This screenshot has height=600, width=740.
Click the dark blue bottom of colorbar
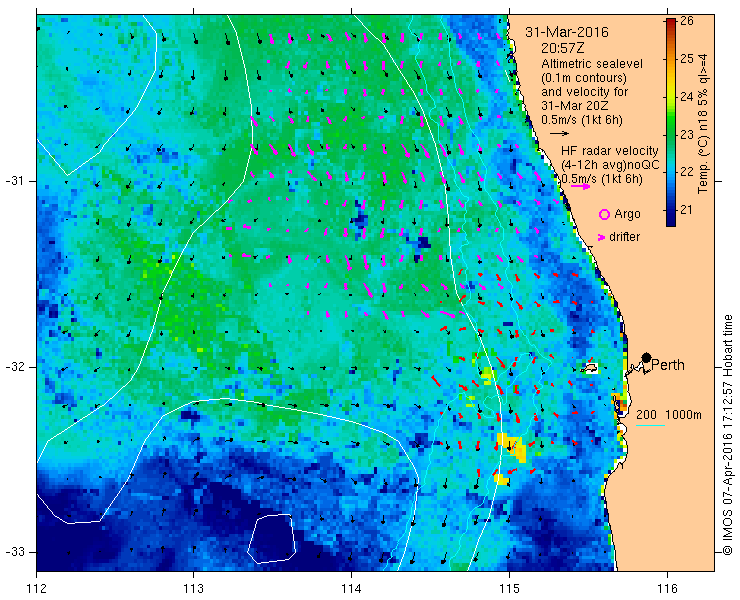pos(671,221)
